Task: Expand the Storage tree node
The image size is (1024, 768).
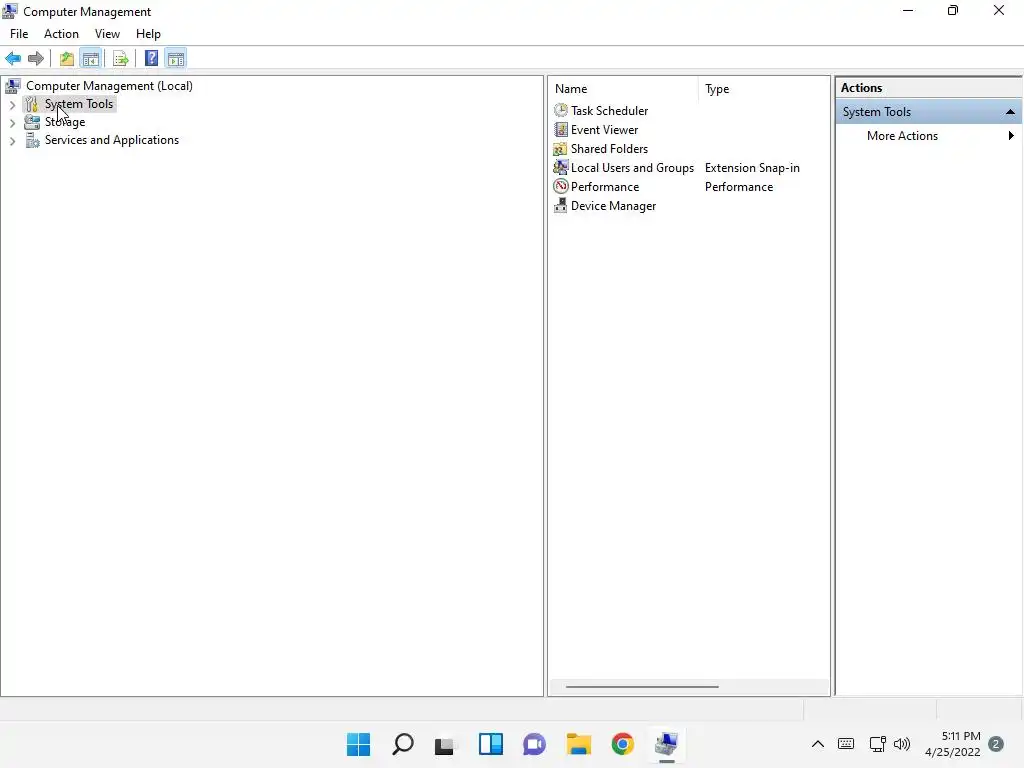Action: (12, 122)
